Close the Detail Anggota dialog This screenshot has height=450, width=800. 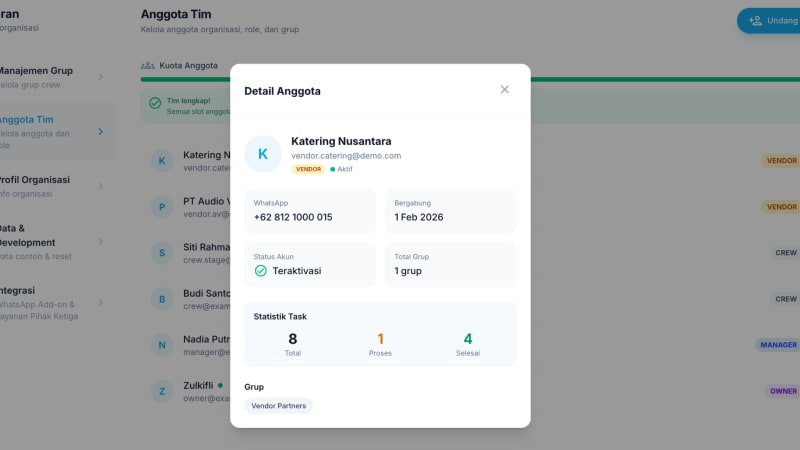pyautogui.click(x=504, y=90)
